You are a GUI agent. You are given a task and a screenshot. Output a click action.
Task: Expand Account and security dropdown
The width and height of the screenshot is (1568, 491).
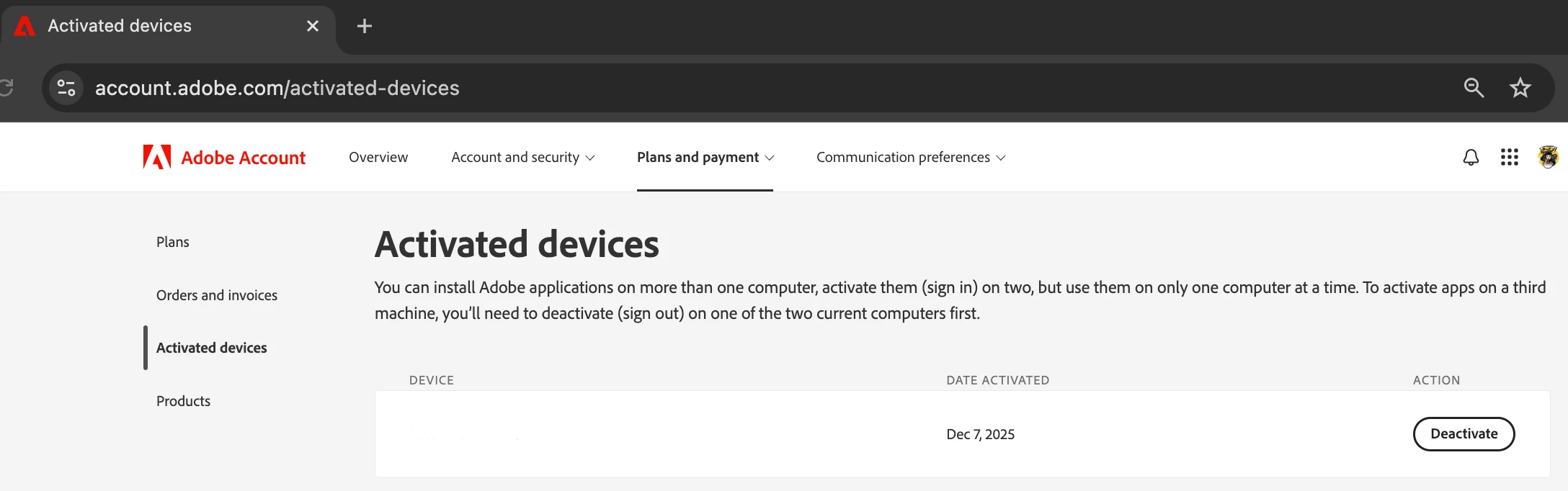523,157
